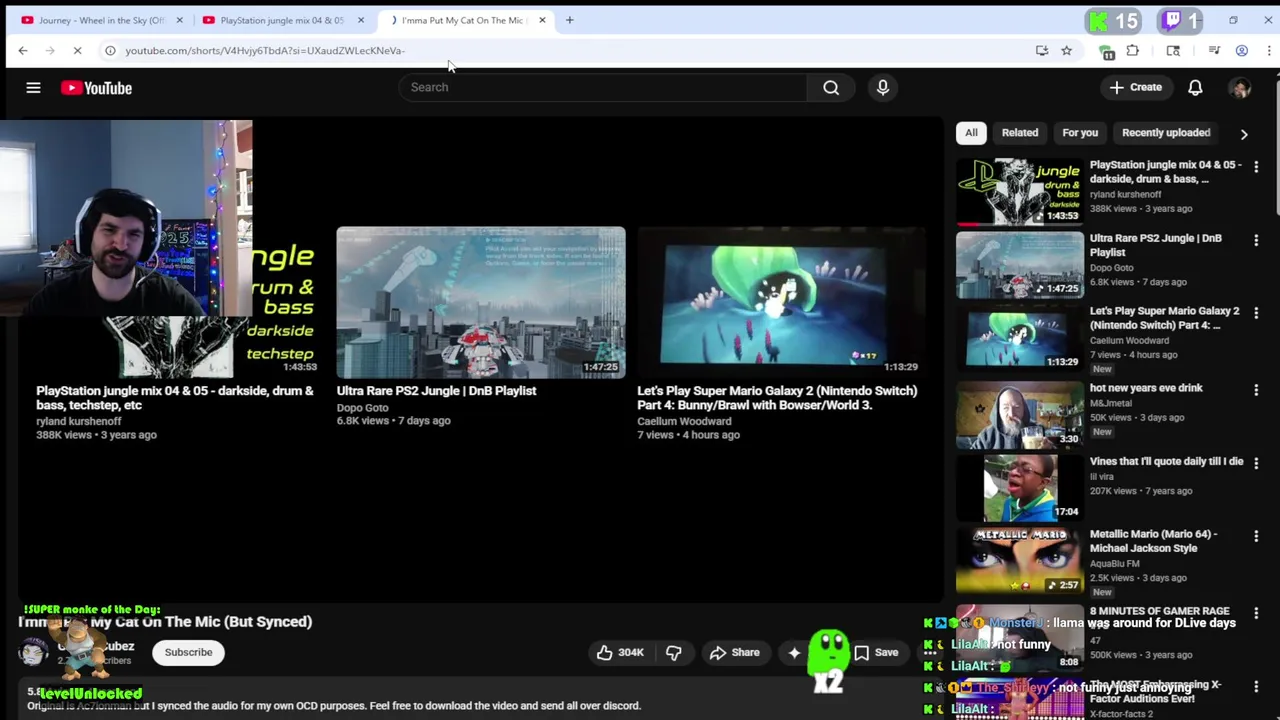Click the Kick overlay counter showing 15
1280x720 pixels.
(1114, 20)
